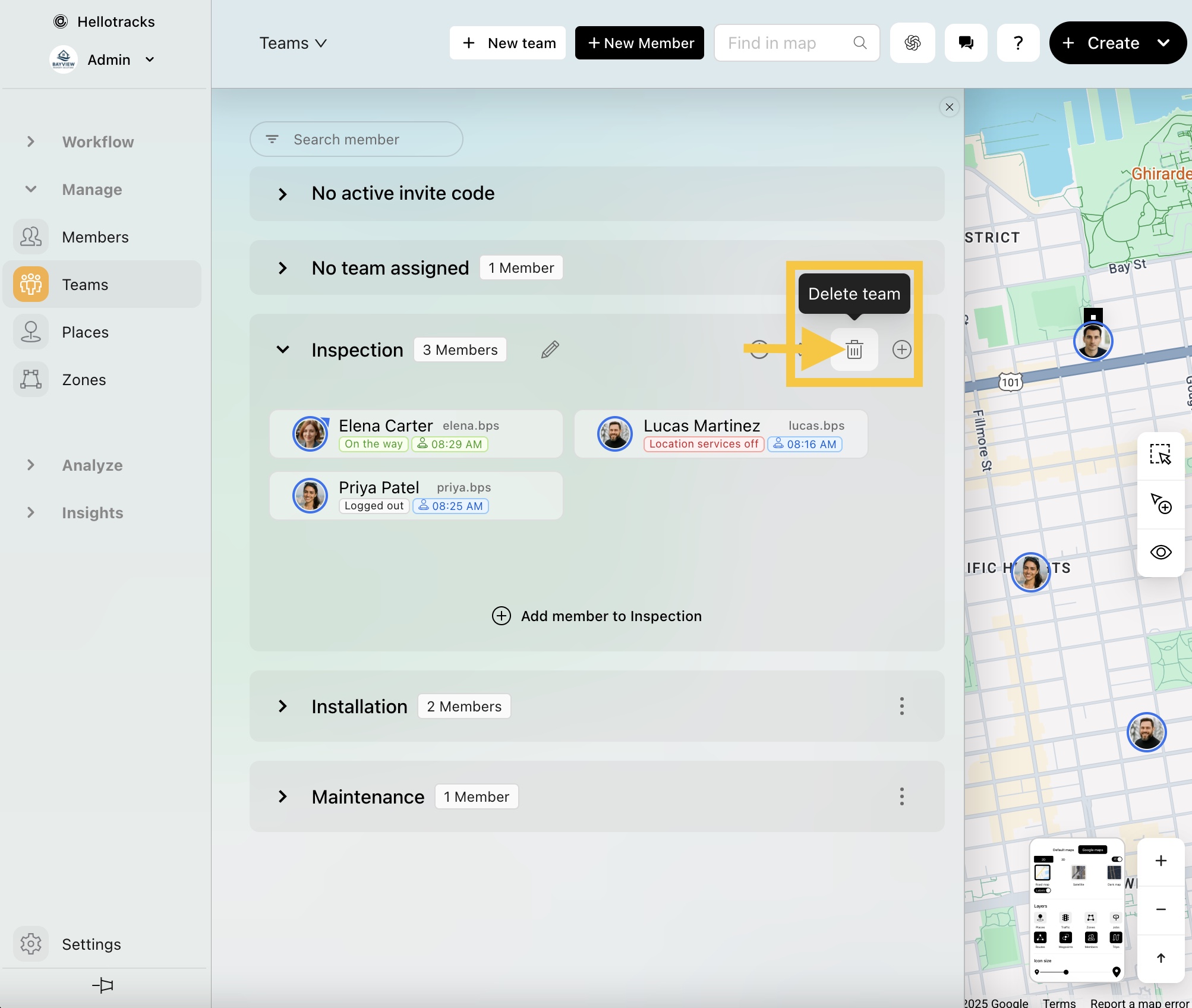
Task: Open the three-dot menu for Installation team
Action: (x=901, y=706)
